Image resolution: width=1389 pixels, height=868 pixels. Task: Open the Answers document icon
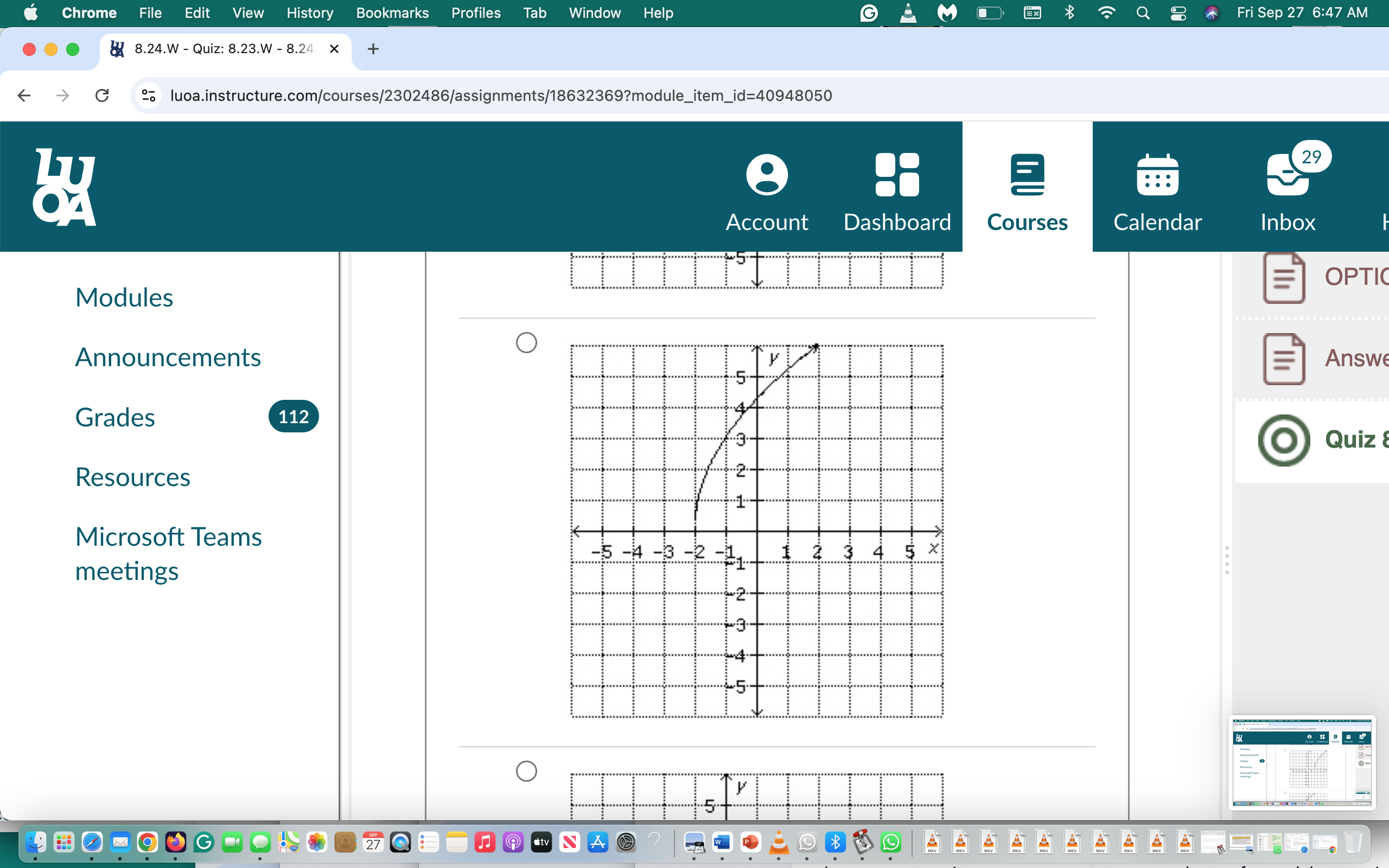click(1283, 359)
